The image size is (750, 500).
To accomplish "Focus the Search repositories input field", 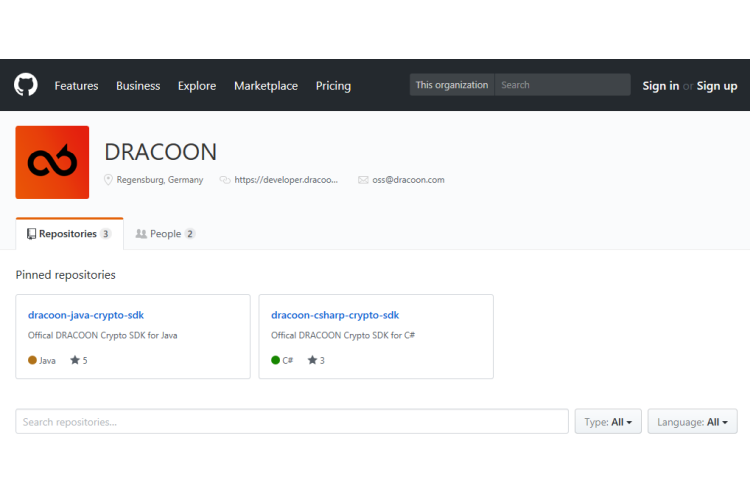I will click(292, 422).
